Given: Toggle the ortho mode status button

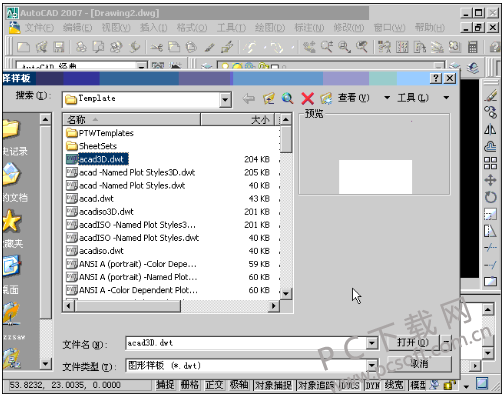Looking at the screenshot, I should 214,385.
